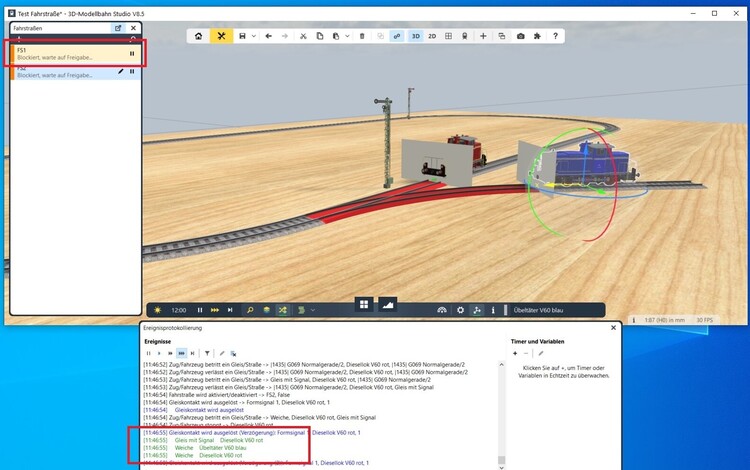
Task: Click the pencil edit icon for FS2
Action: (121, 71)
